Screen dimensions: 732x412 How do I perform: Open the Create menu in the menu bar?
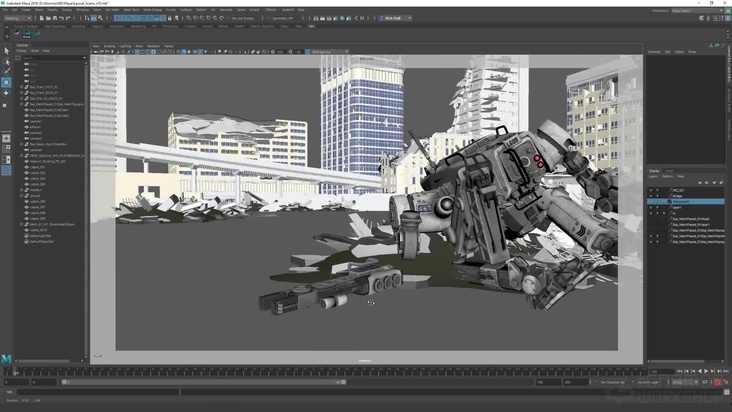click(26, 9)
